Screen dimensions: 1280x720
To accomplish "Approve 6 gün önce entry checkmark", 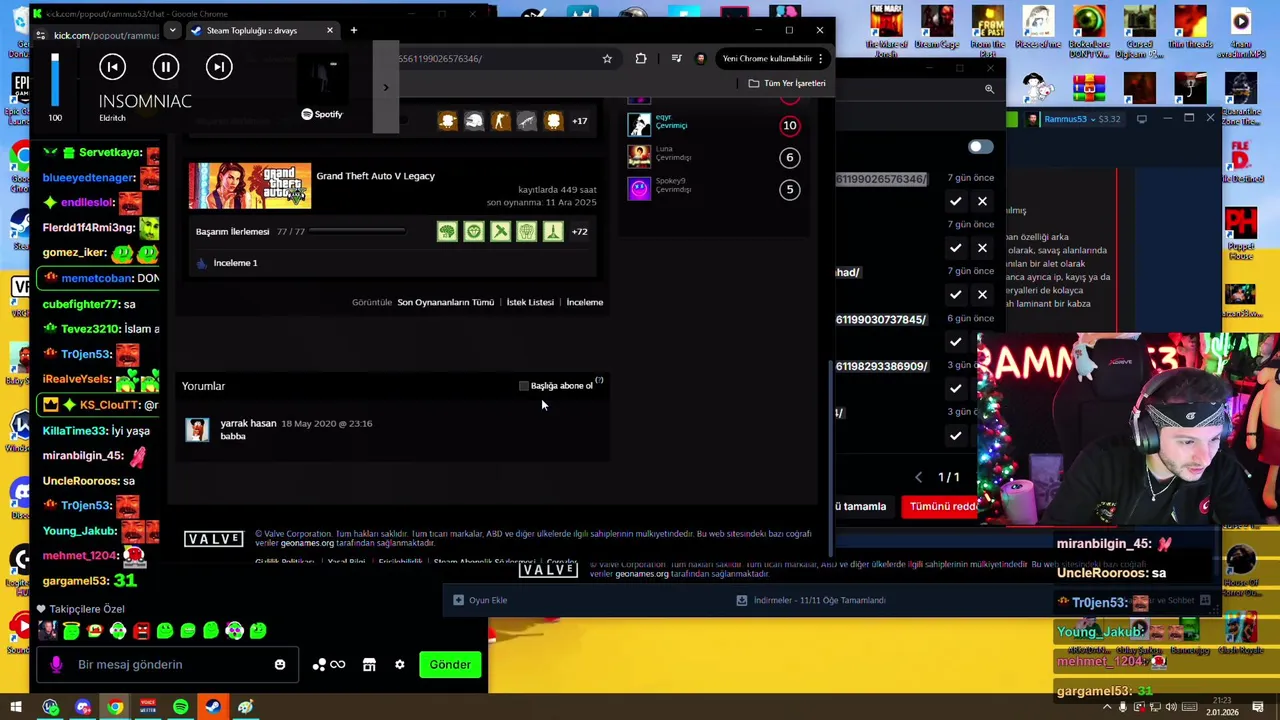I will (955, 342).
